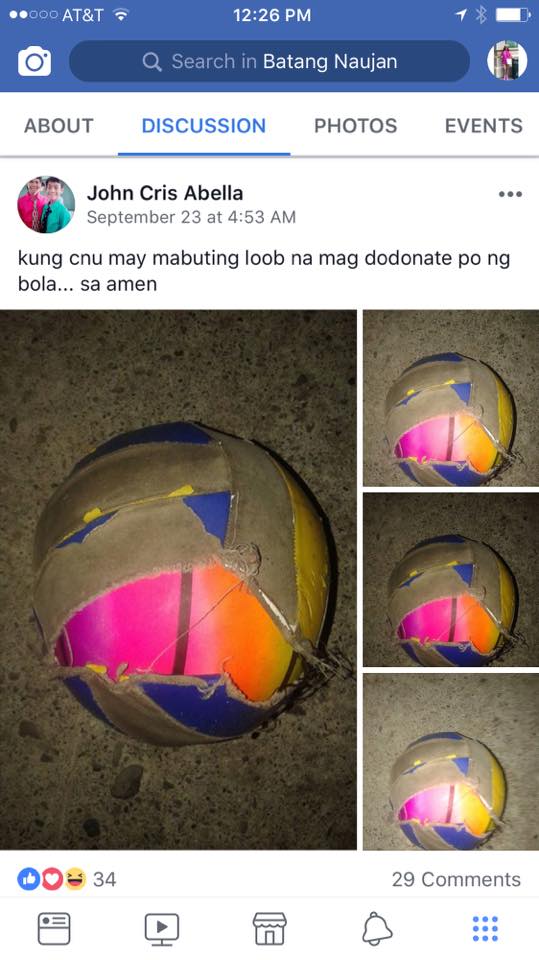
Task: View the 29 Comments link
Action: pyautogui.click(x=456, y=879)
